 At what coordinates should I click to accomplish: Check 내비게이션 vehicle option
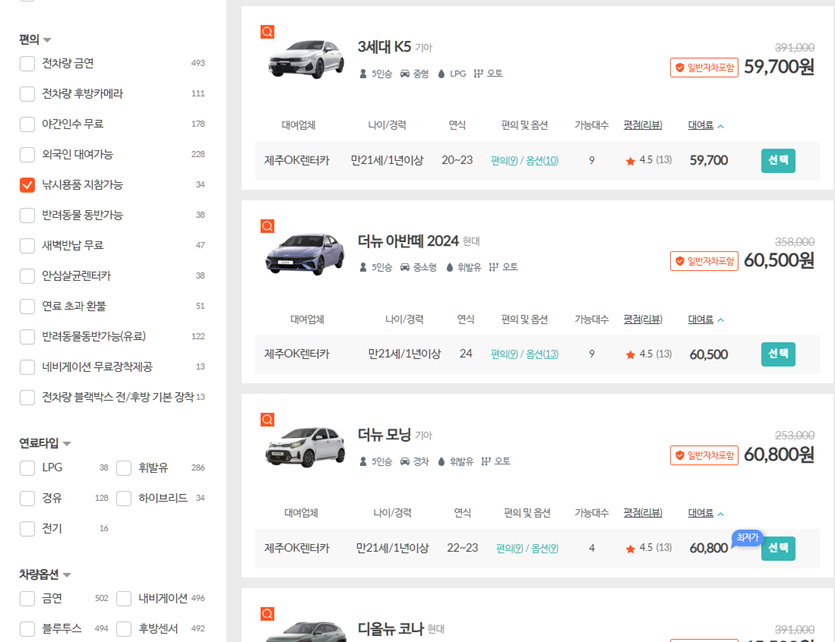124,598
